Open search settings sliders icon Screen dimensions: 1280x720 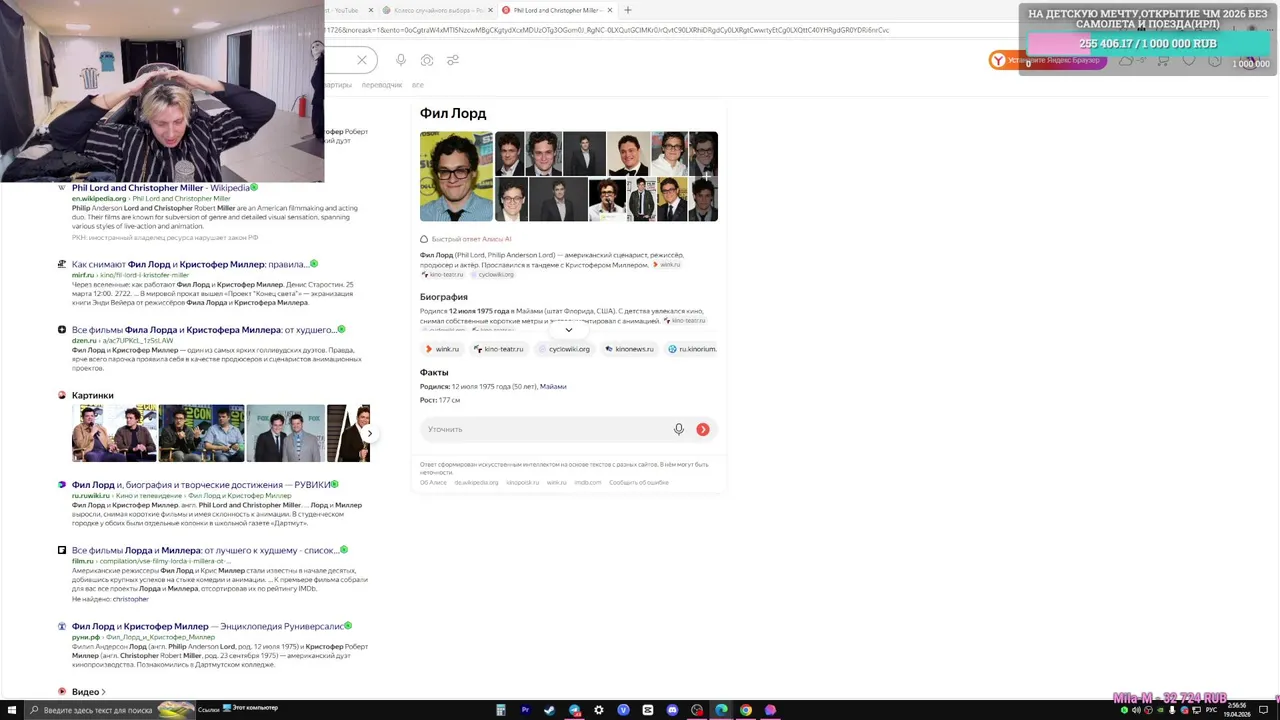click(453, 60)
